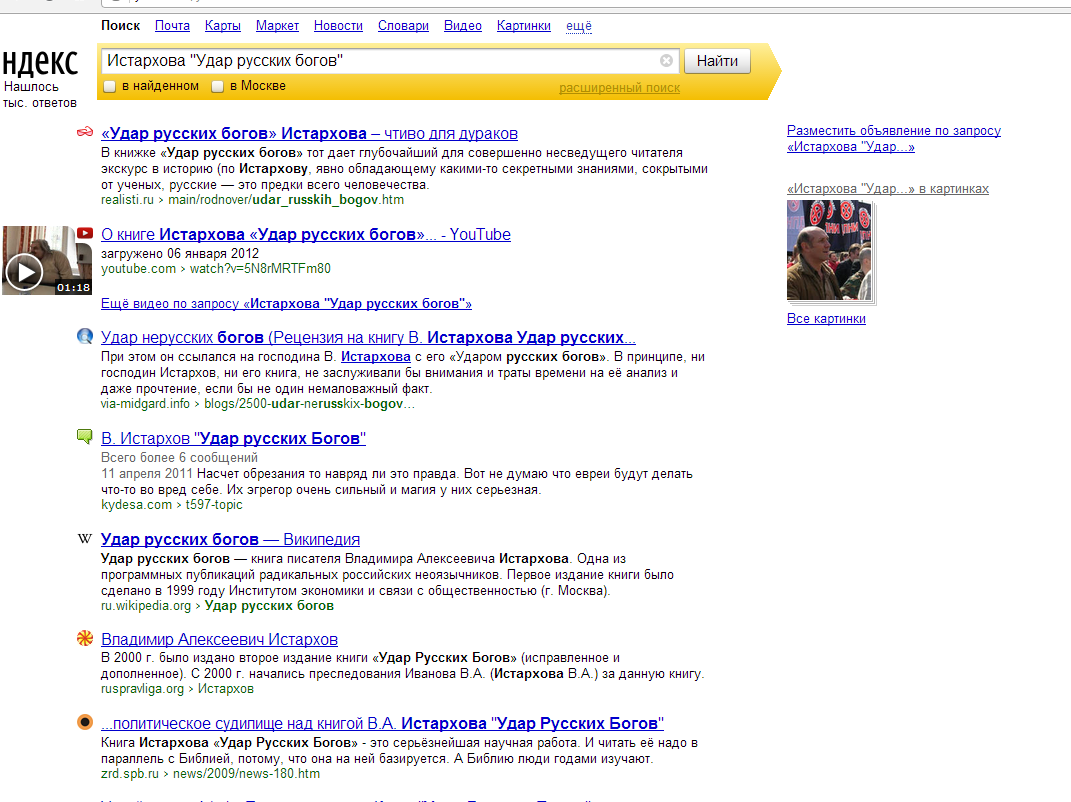Click the kydesa.com forum speech-bubble icon
The image size is (1071, 802).
(x=85, y=437)
